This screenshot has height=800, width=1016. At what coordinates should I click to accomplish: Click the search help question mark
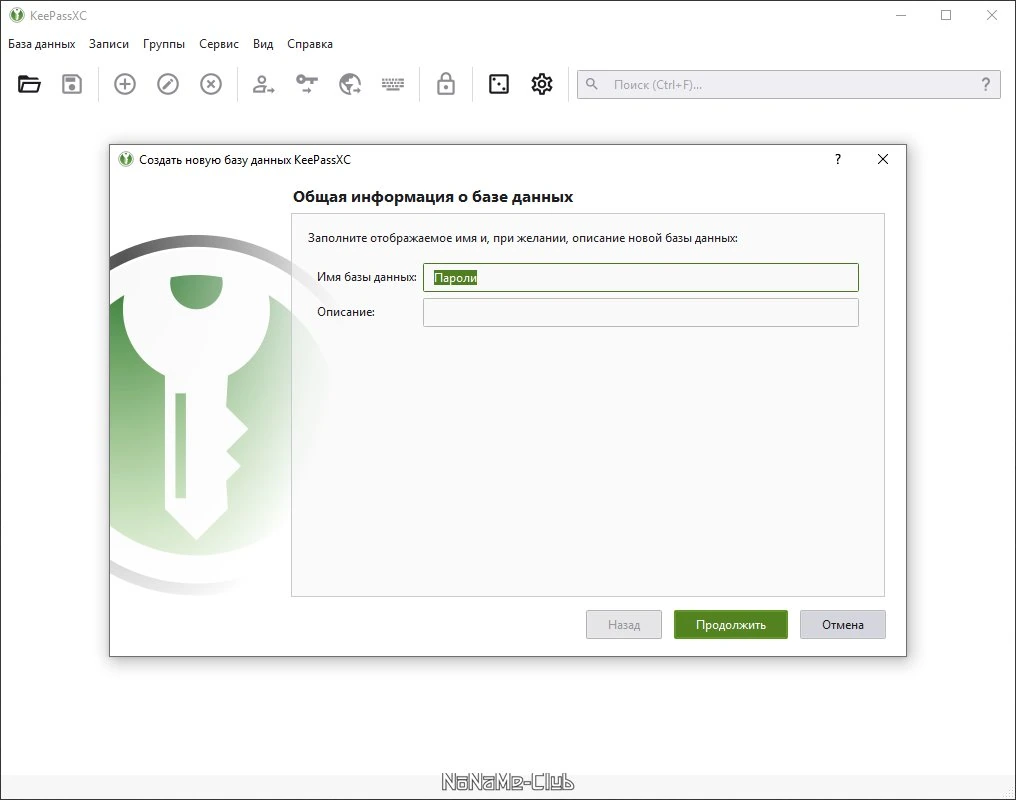(x=986, y=84)
